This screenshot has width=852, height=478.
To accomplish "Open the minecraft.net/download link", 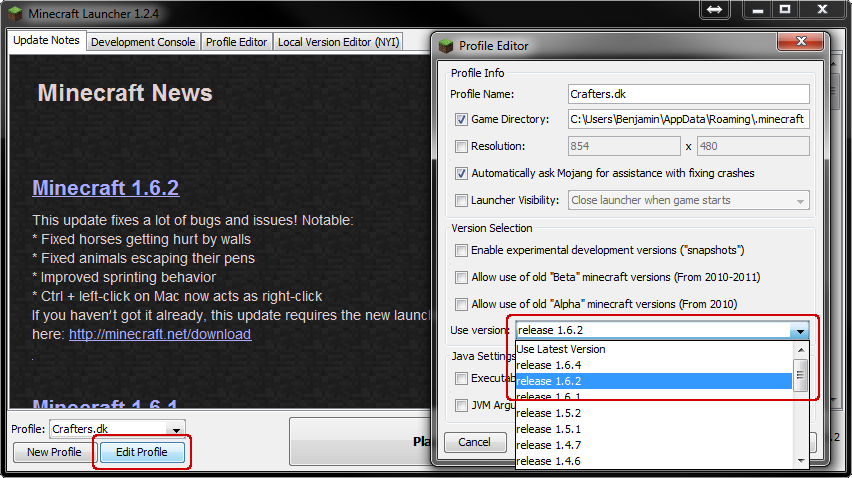I will [160, 334].
